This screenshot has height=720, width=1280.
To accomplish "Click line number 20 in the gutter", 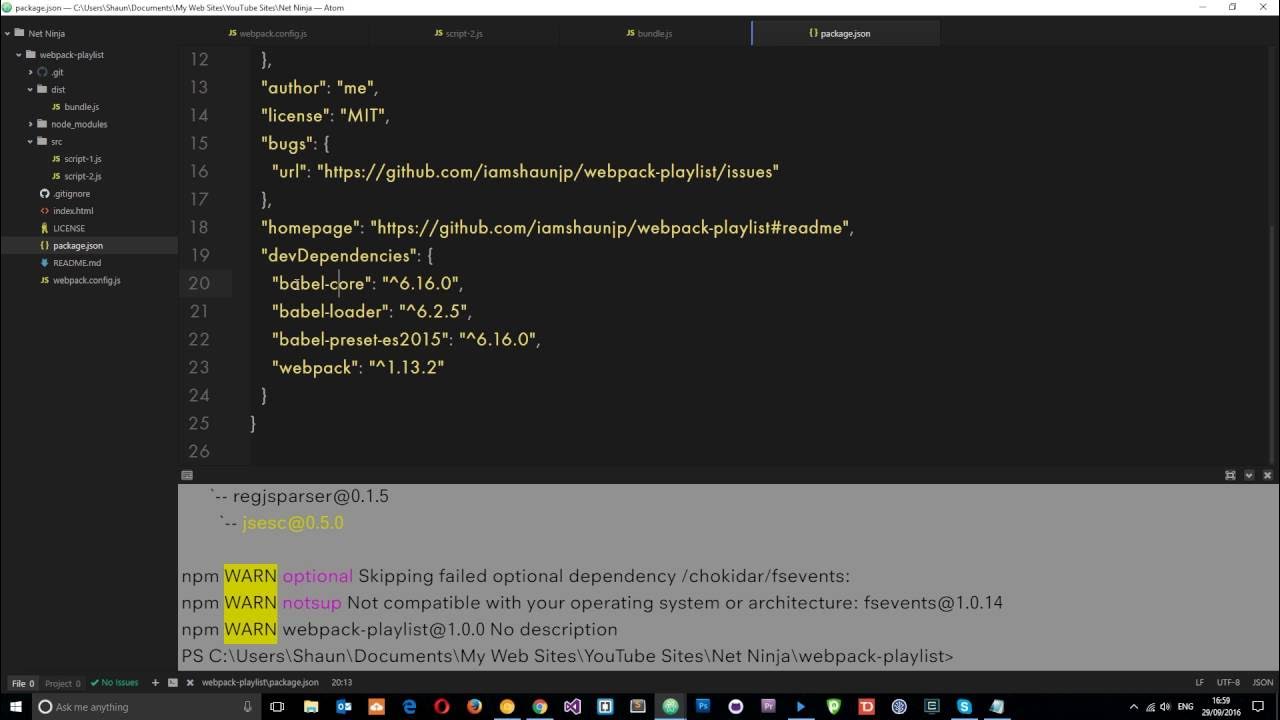I will tap(198, 284).
